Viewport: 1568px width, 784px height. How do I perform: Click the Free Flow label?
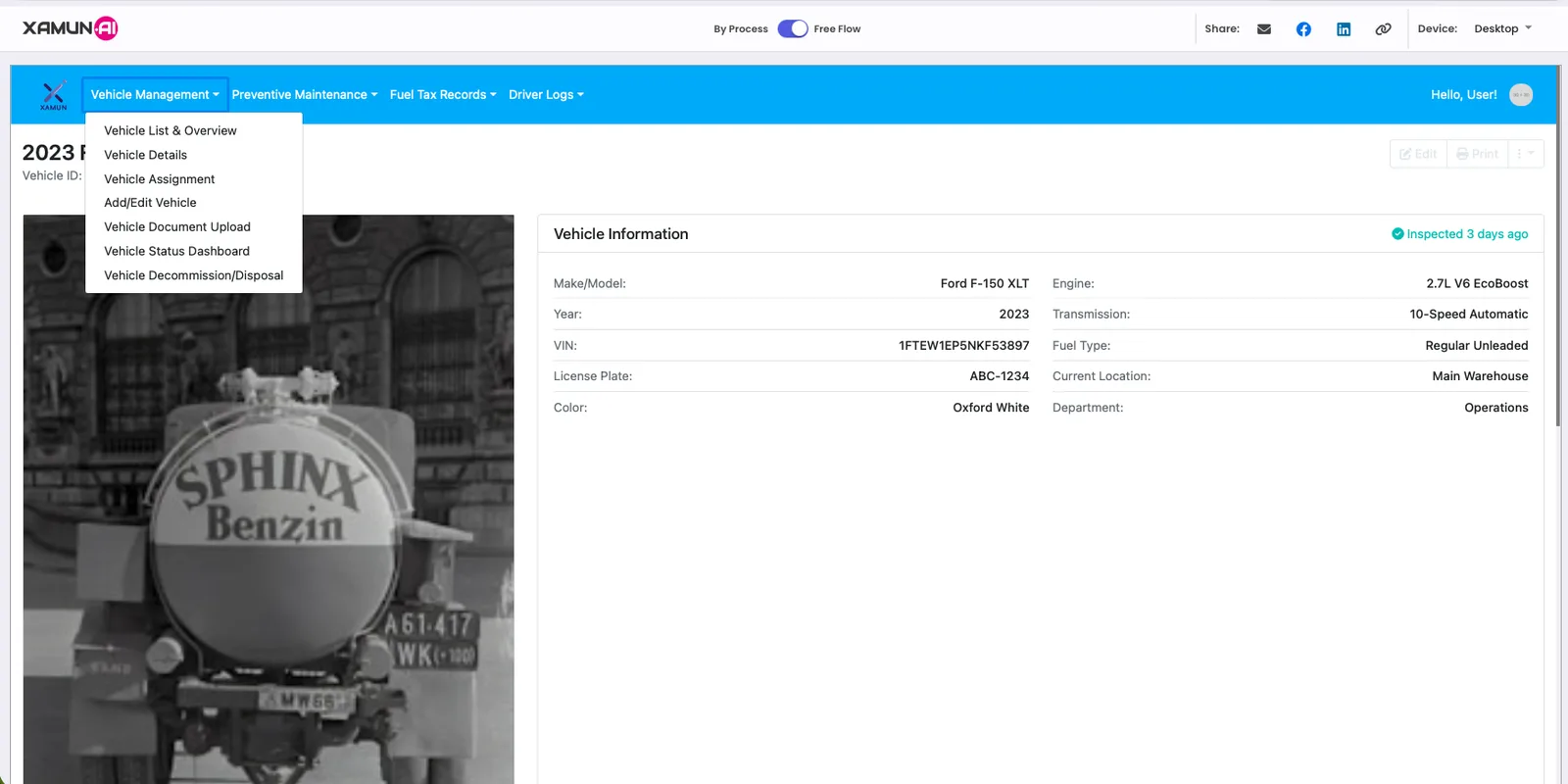coord(837,29)
